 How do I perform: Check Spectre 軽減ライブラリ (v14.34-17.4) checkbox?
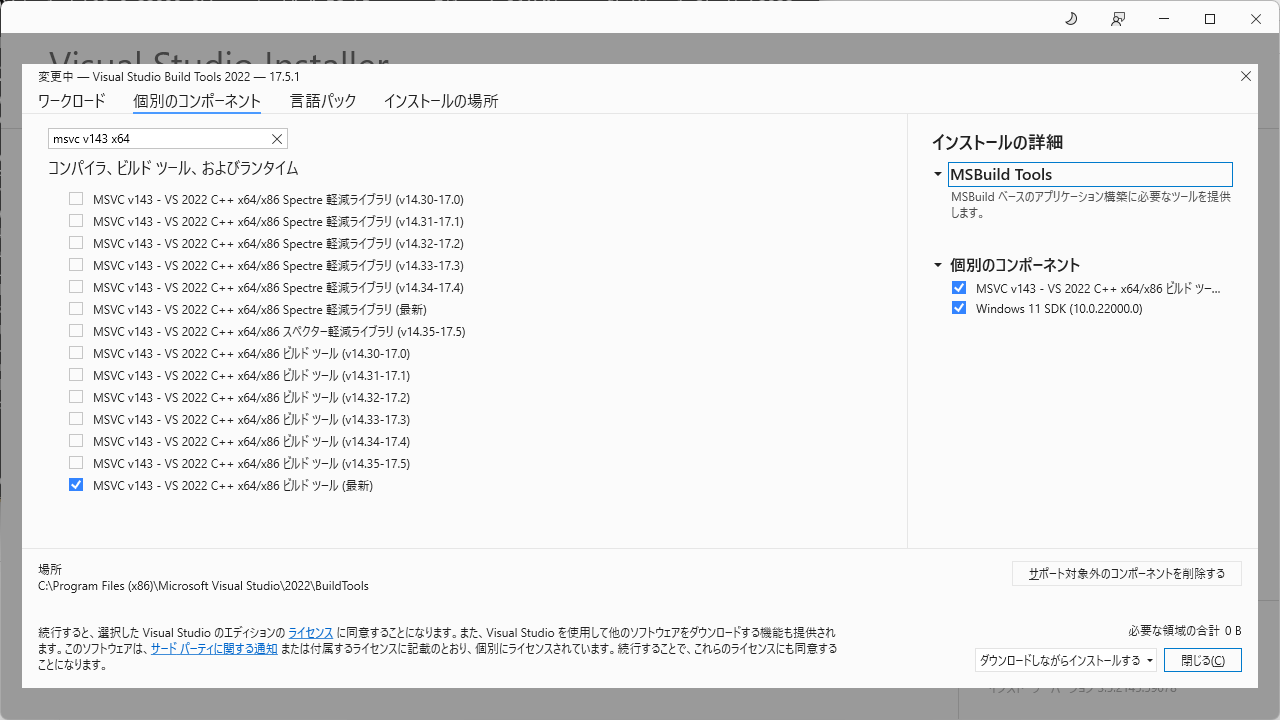click(76, 287)
